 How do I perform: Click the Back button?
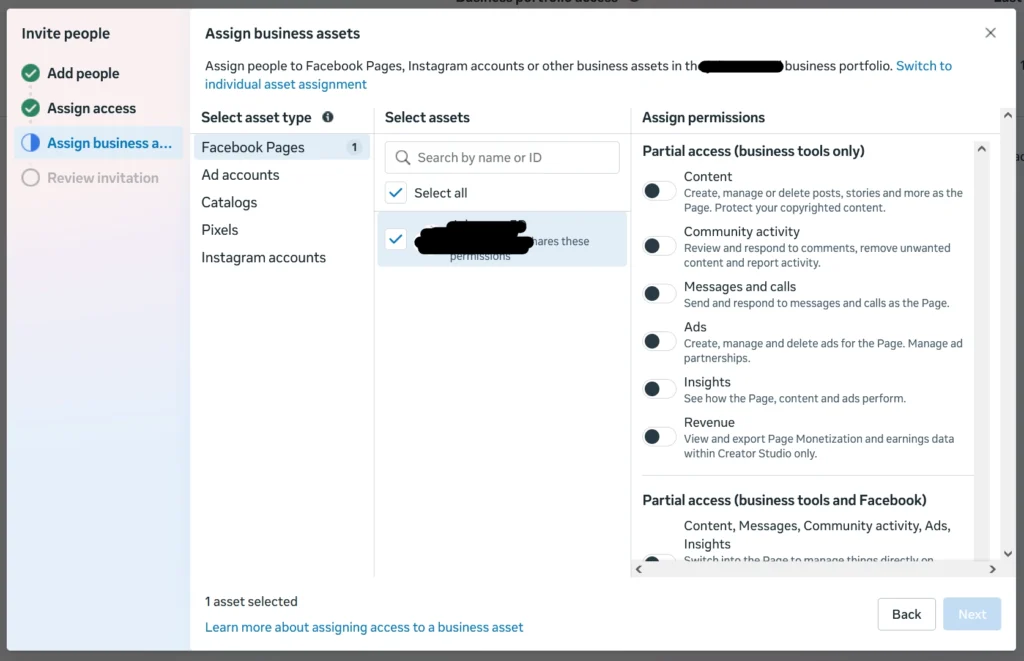coord(906,614)
